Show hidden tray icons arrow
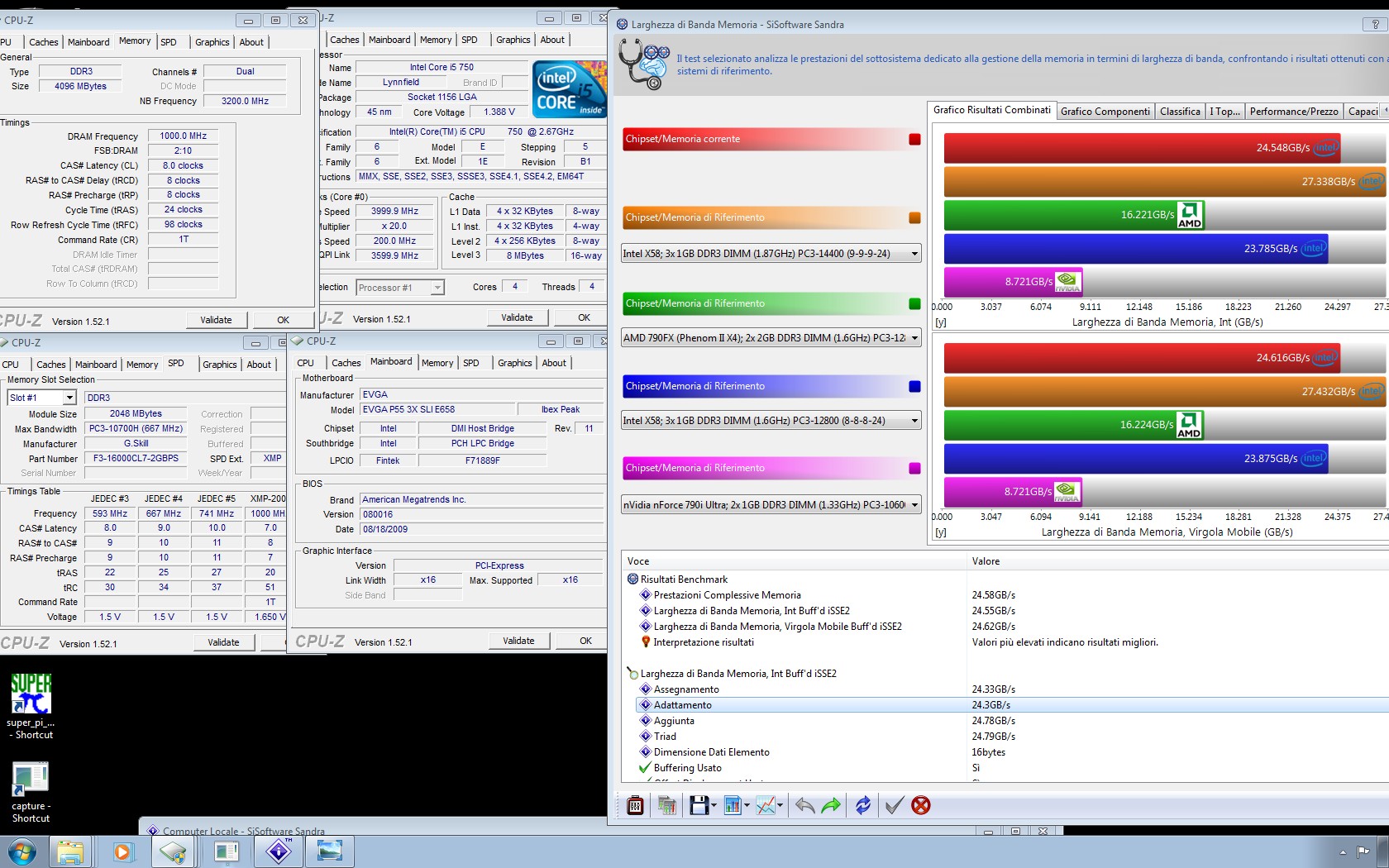 point(1343,851)
